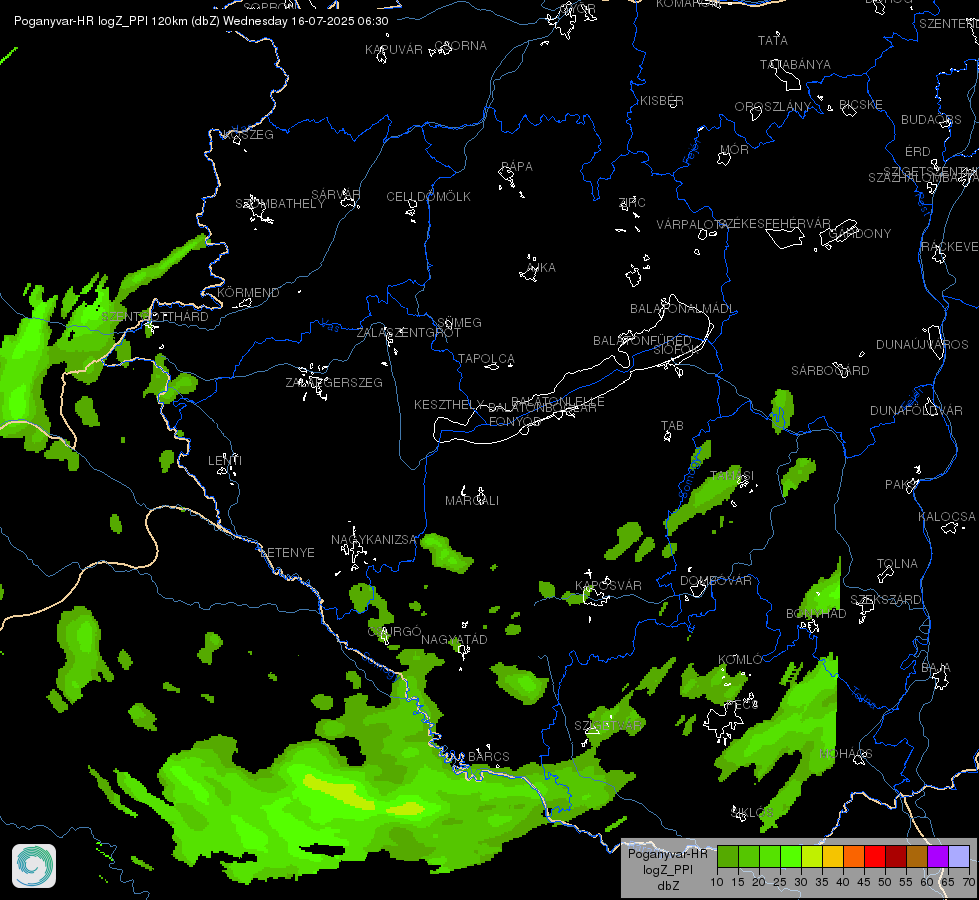This screenshot has height=900, width=979.
Task: Select the KAPUVÁR city label
Action: pos(394,49)
